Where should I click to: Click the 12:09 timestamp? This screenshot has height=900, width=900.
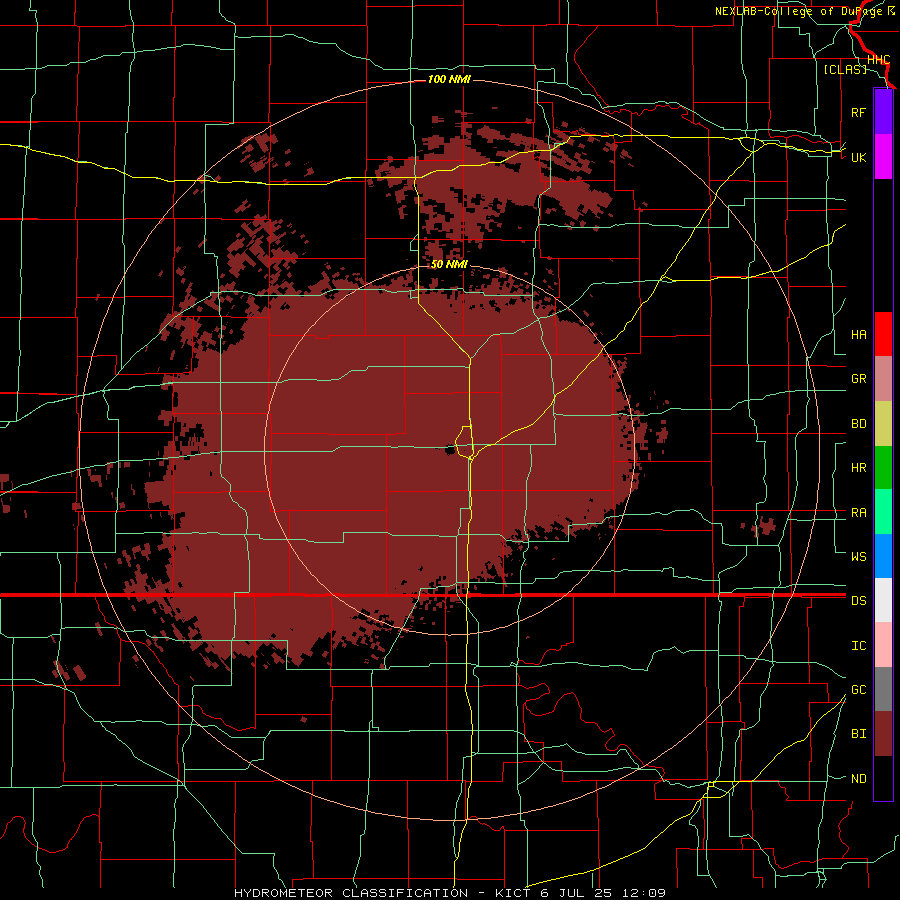[643, 893]
